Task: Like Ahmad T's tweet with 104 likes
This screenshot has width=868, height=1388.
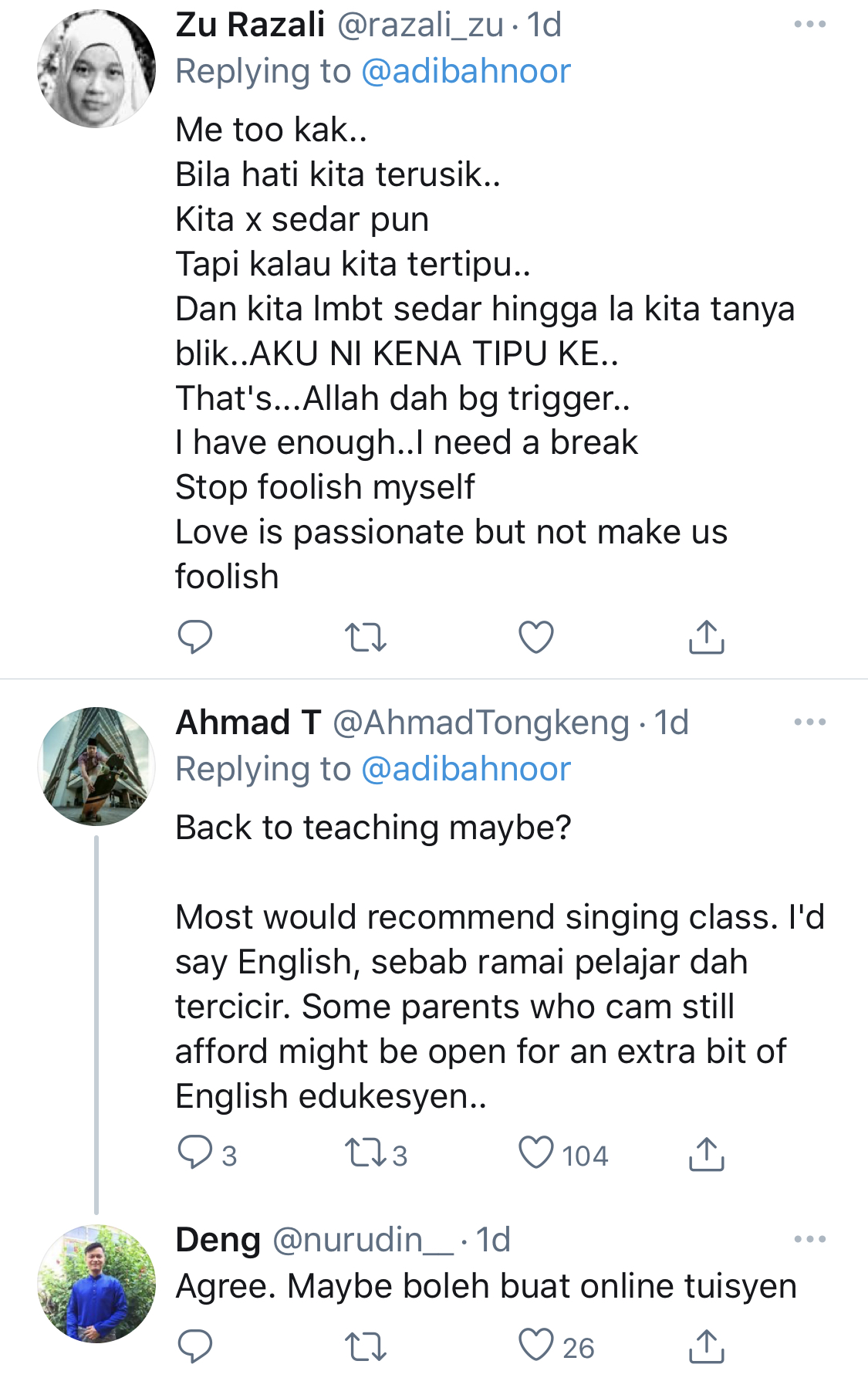Action: [x=535, y=1153]
